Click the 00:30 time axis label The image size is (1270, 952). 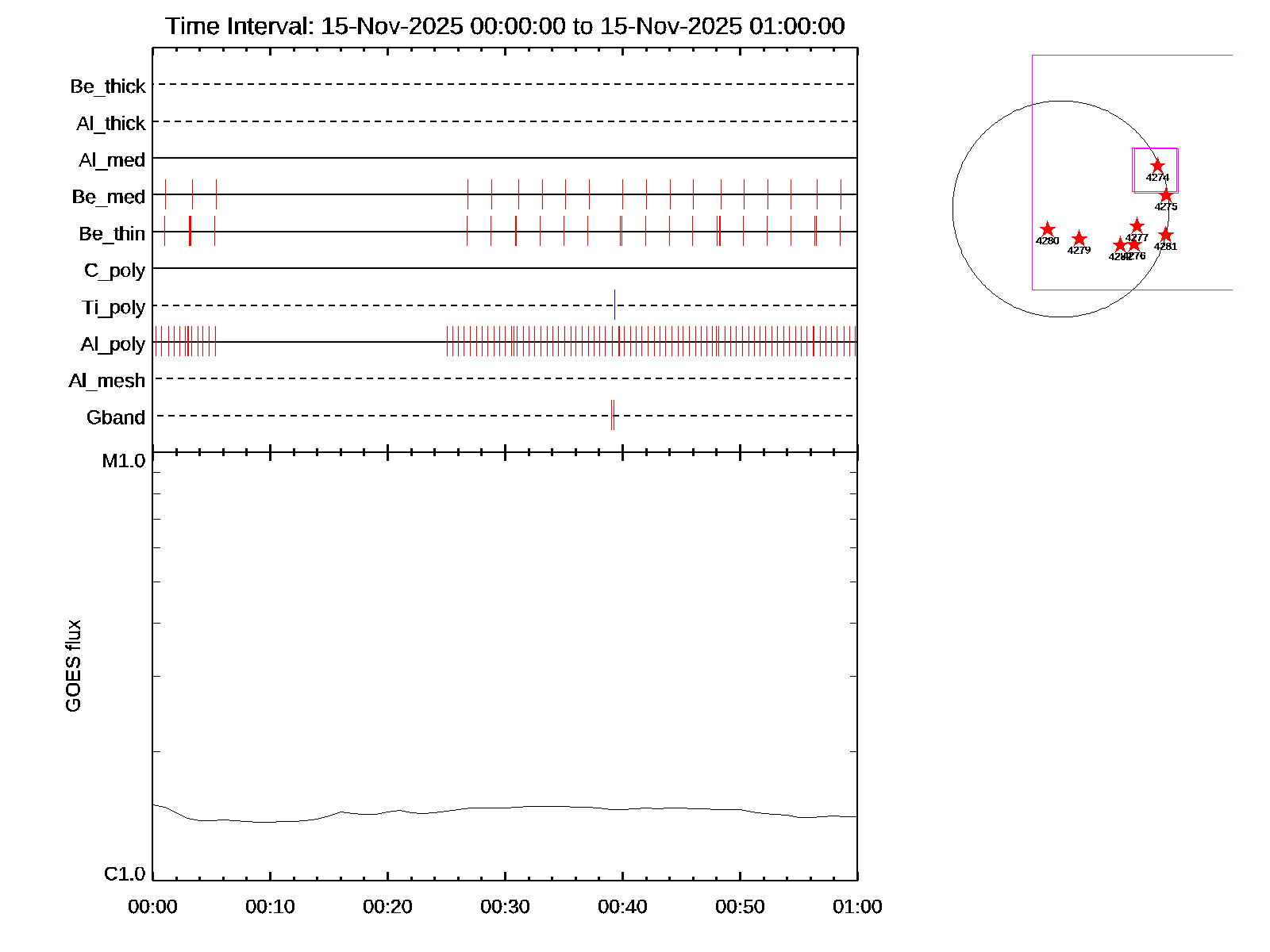pos(505,907)
